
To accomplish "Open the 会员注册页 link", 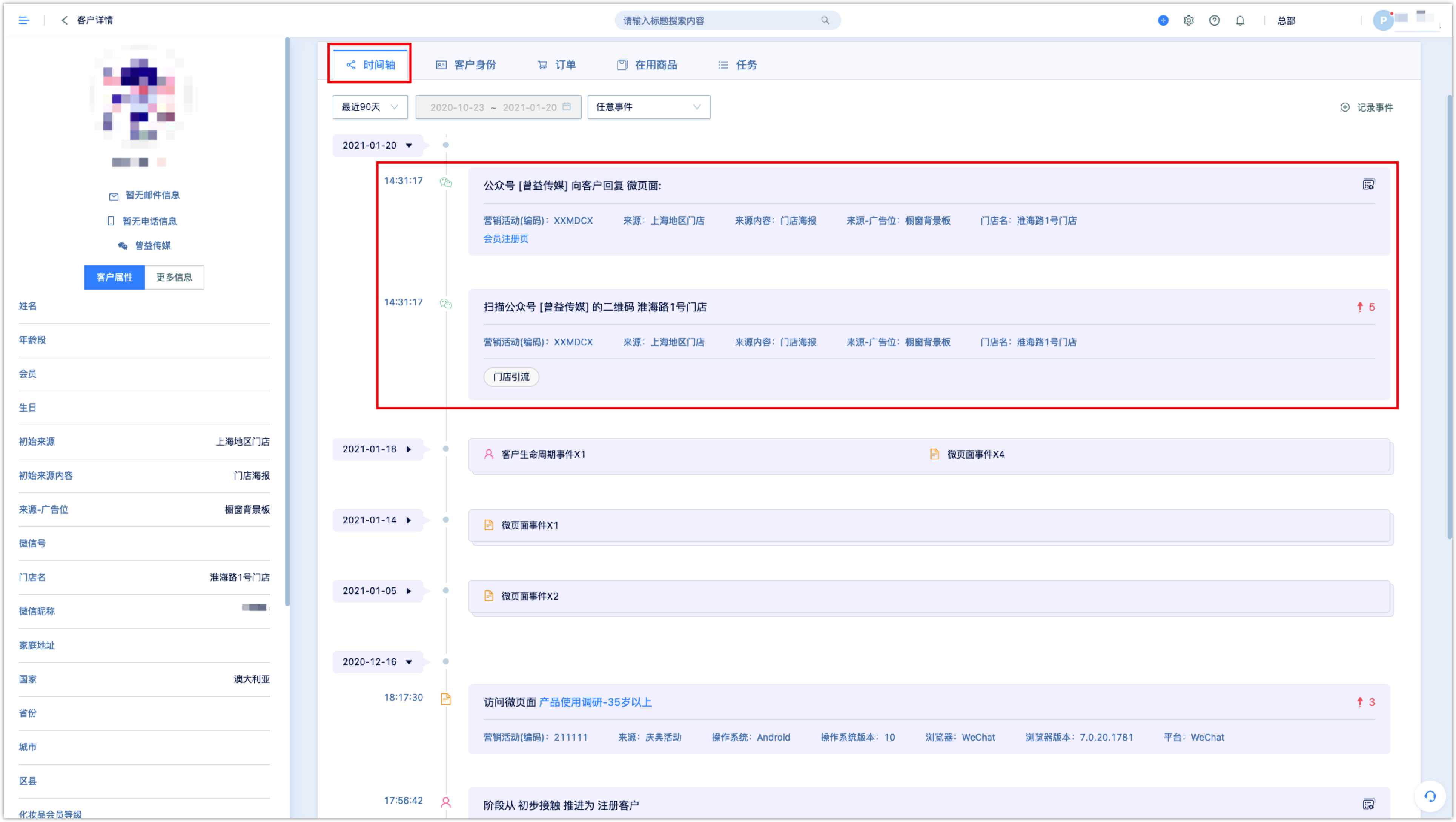I will [x=506, y=238].
